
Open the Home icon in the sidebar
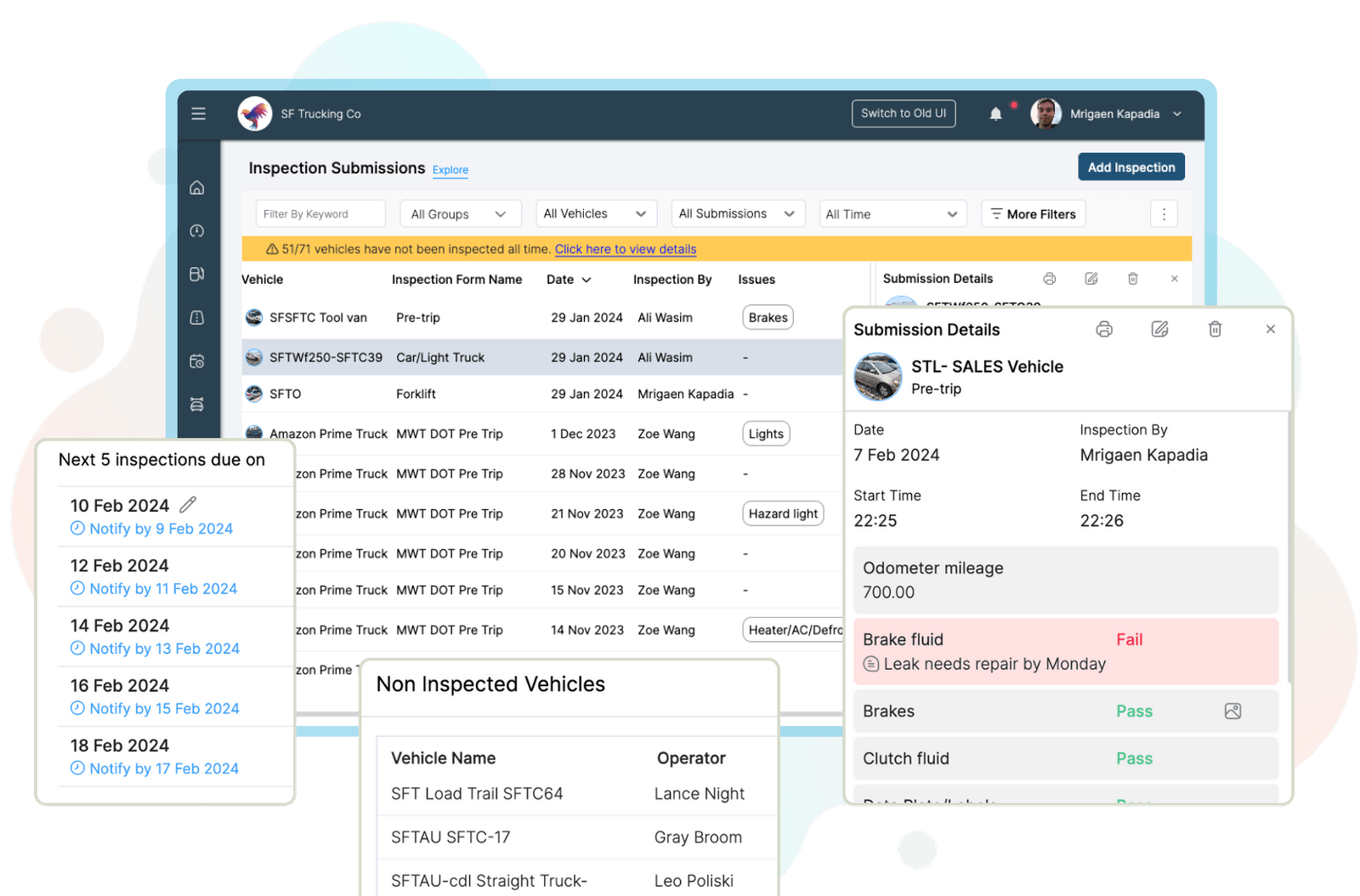197,187
